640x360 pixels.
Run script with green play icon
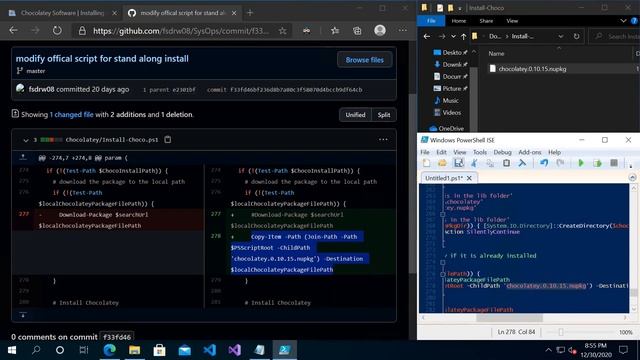[581, 163]
